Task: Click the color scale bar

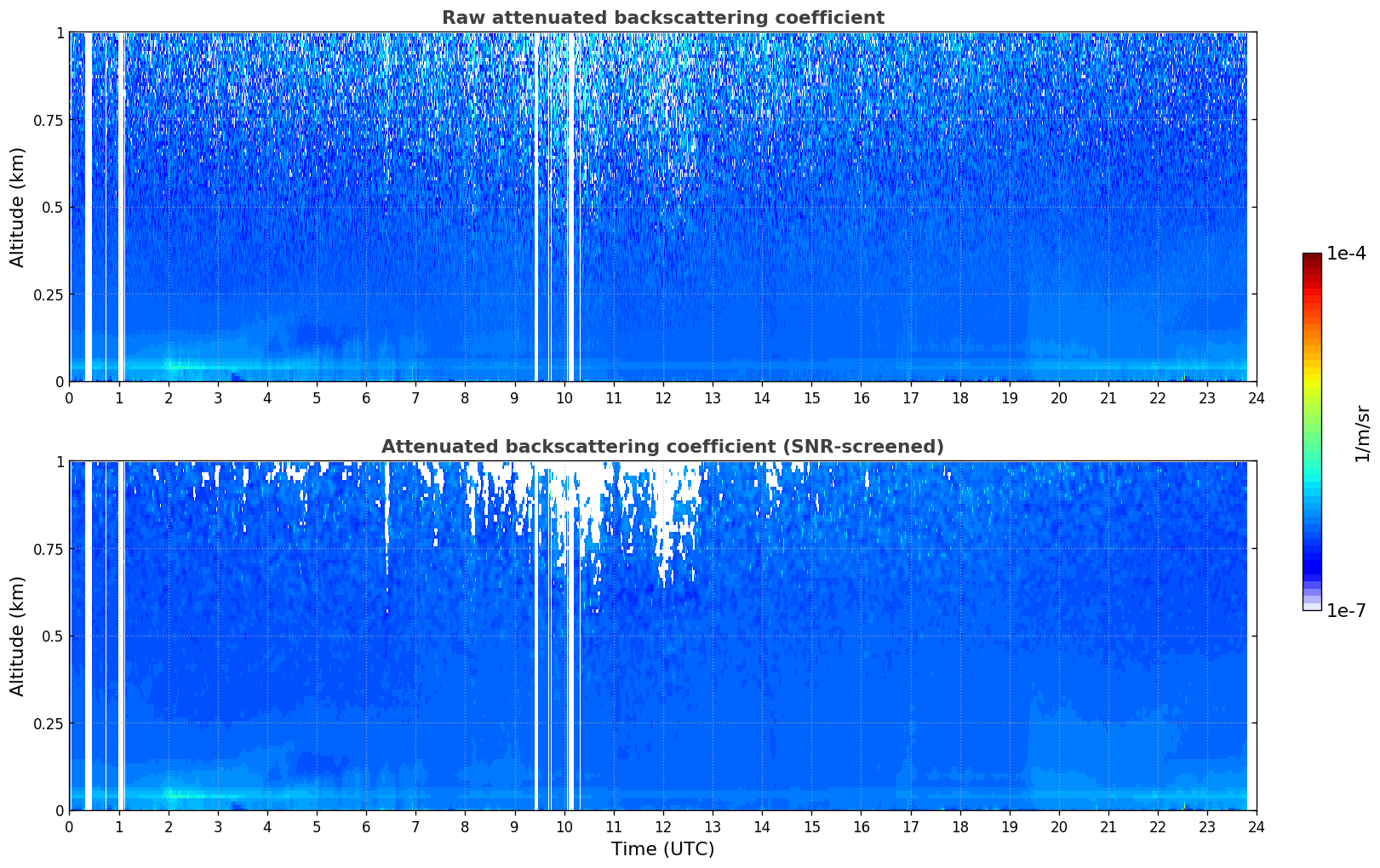Action: click(x=1312, y=431)
